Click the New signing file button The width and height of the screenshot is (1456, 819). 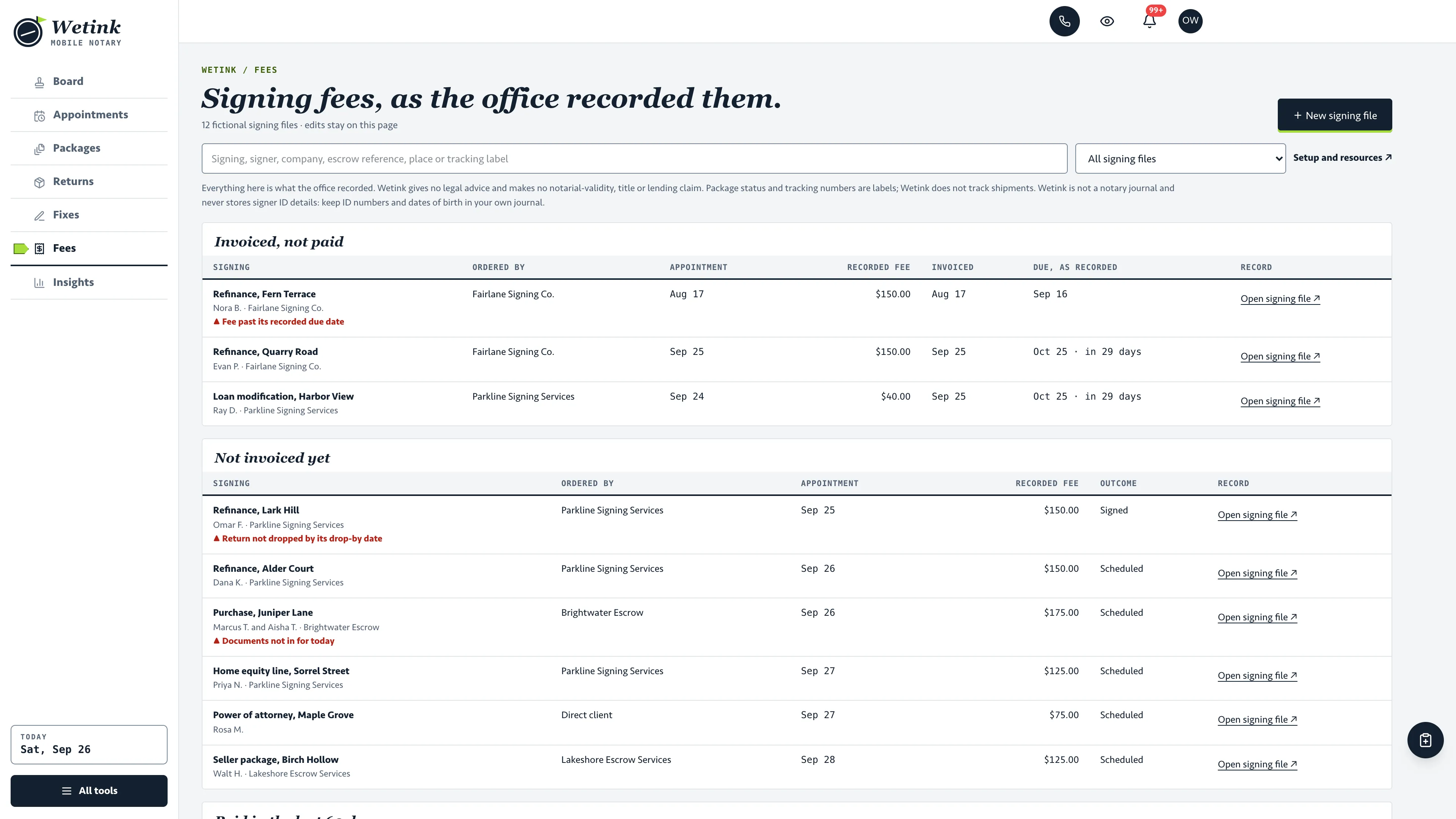(x=1335, y=115)
